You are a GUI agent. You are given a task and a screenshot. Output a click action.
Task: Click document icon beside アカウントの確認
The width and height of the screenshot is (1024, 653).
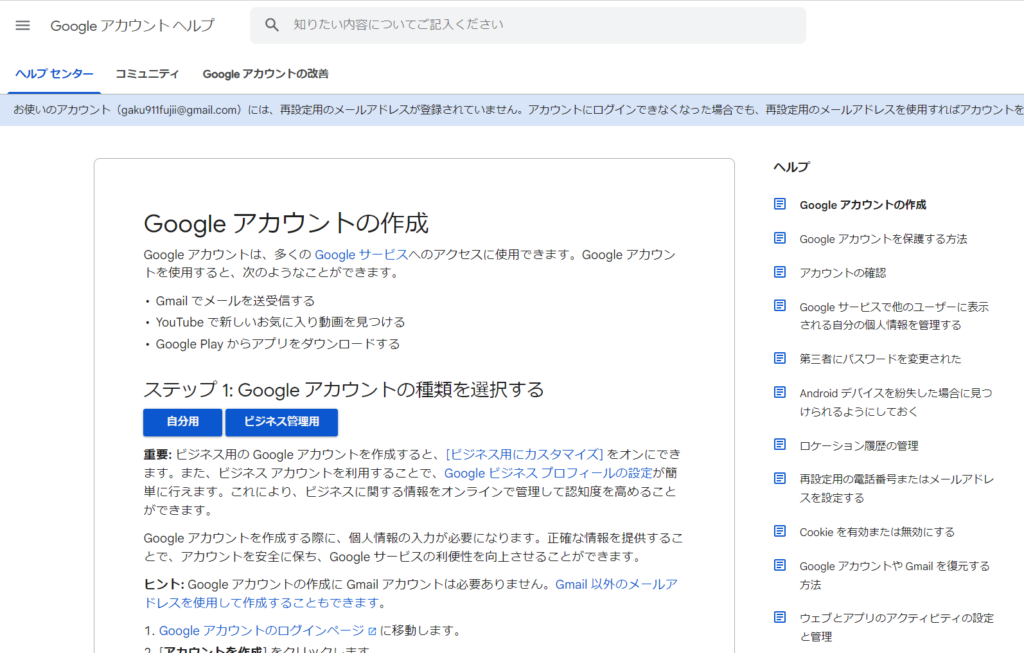tap(780, 272)
